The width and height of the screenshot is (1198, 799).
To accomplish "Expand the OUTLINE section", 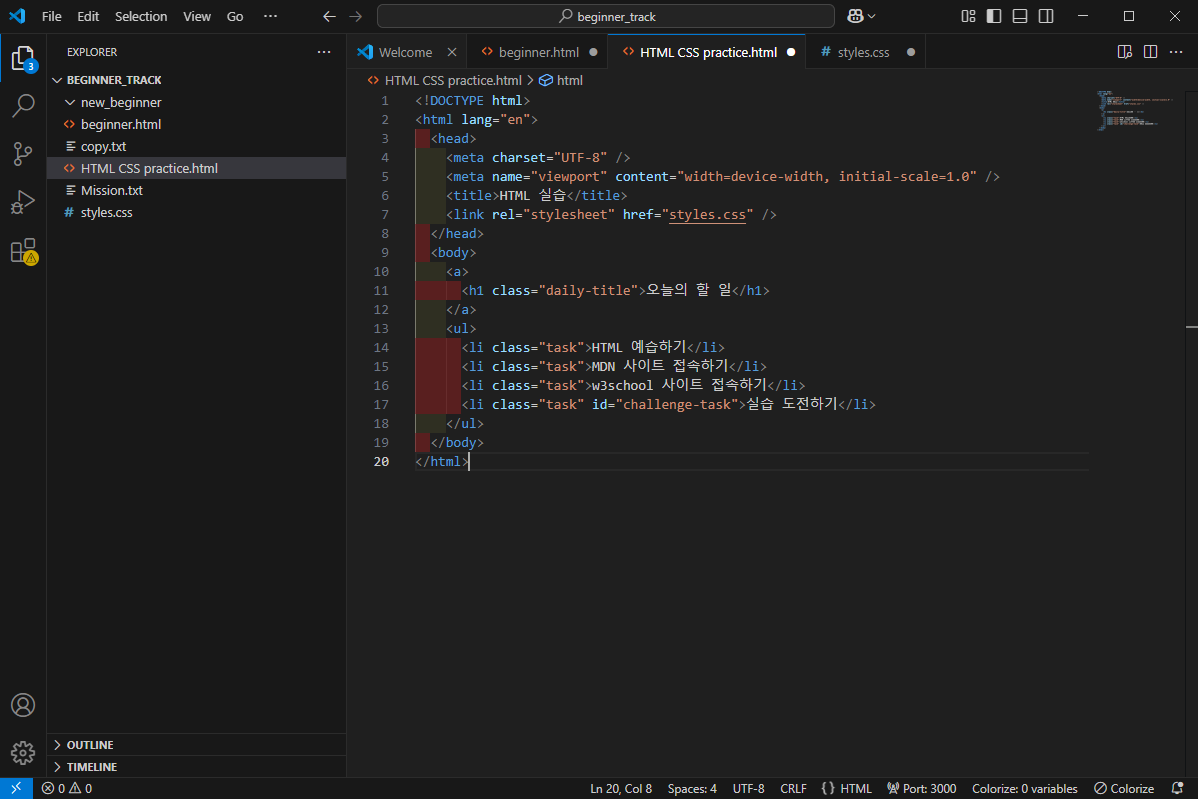I will [x=90, y=745].
